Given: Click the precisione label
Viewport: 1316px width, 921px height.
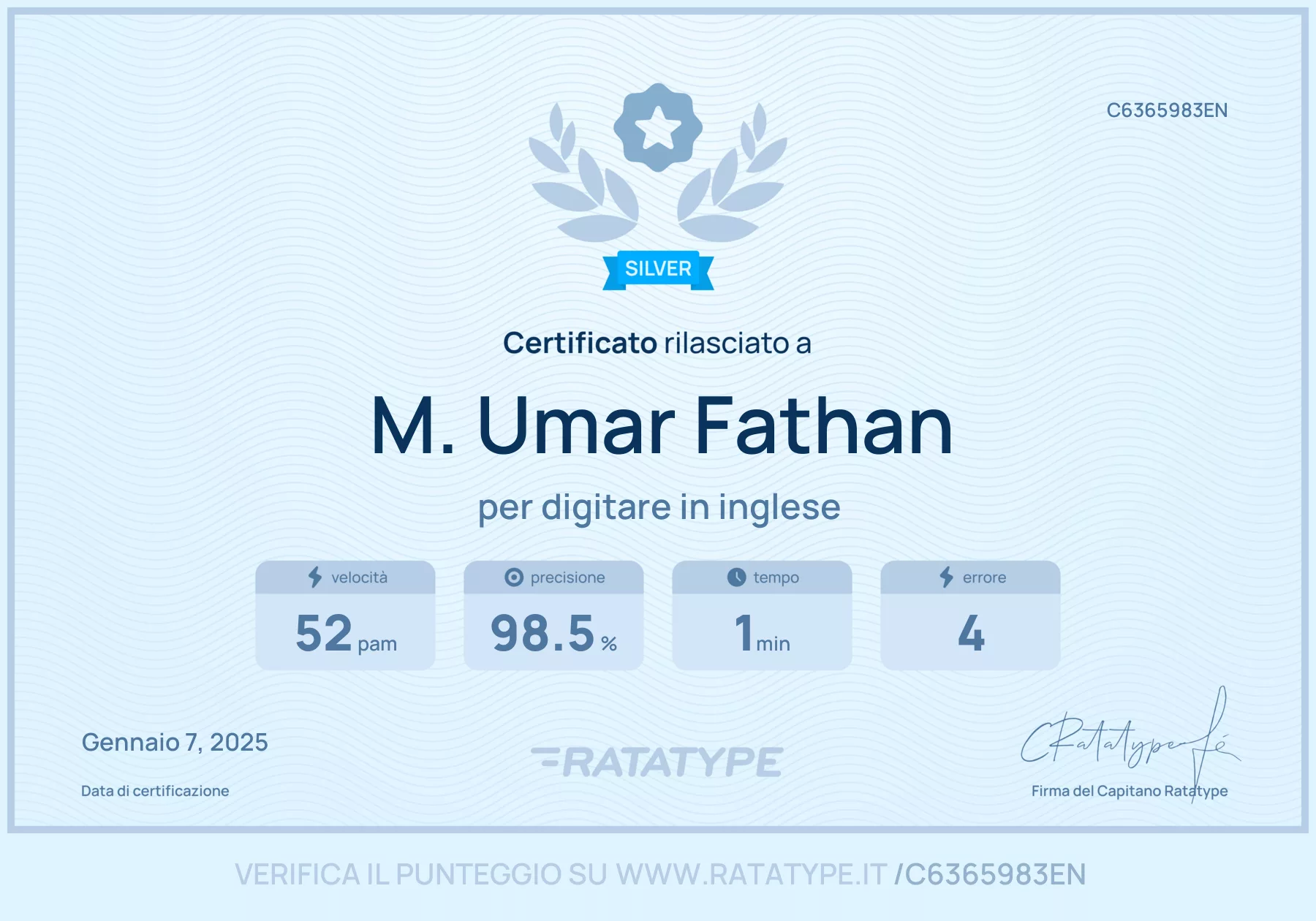Looking at the screenshot, I should 567,578.
